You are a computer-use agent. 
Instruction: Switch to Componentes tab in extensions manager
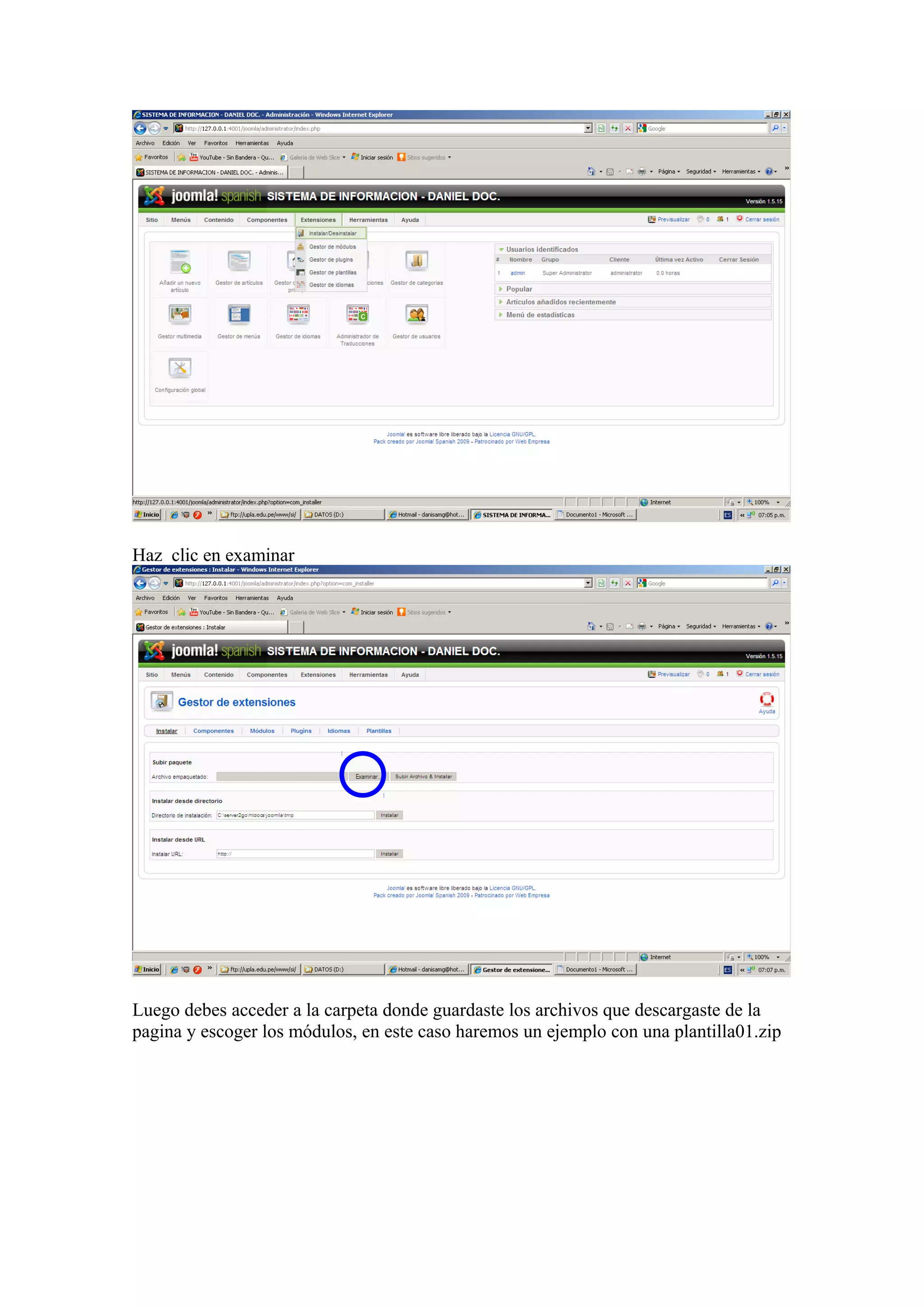tap(213, 731)
